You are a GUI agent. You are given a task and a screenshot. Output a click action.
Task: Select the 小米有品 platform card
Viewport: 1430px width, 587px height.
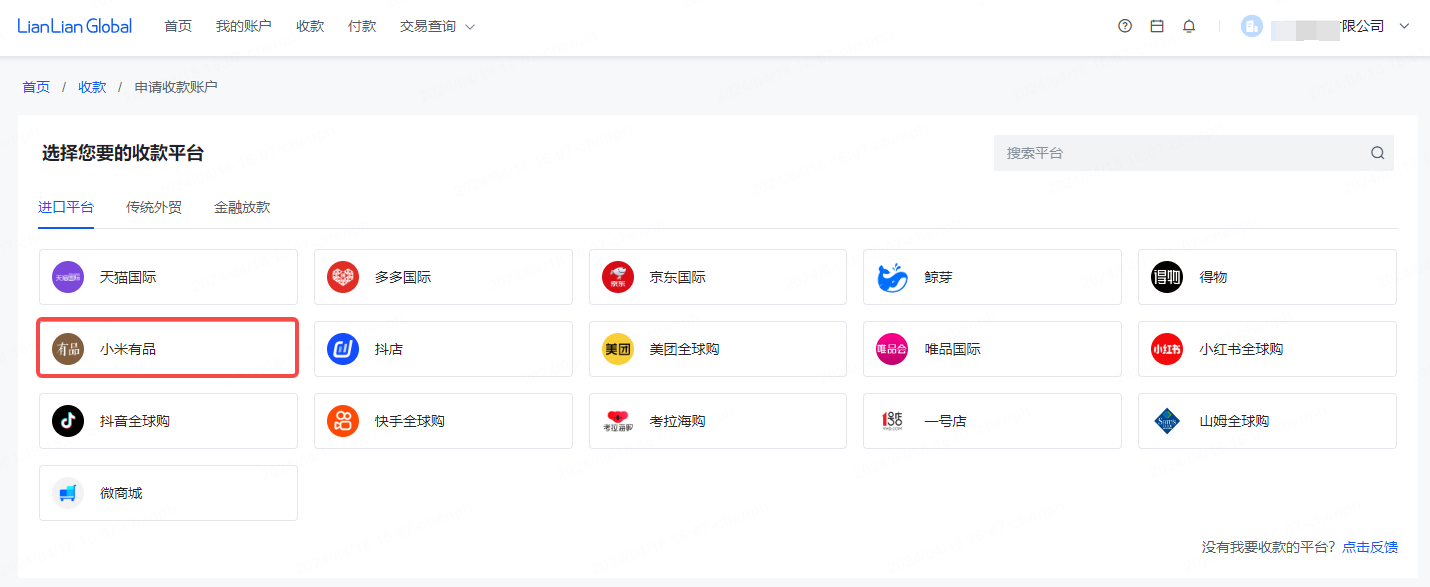click(168, 349)
